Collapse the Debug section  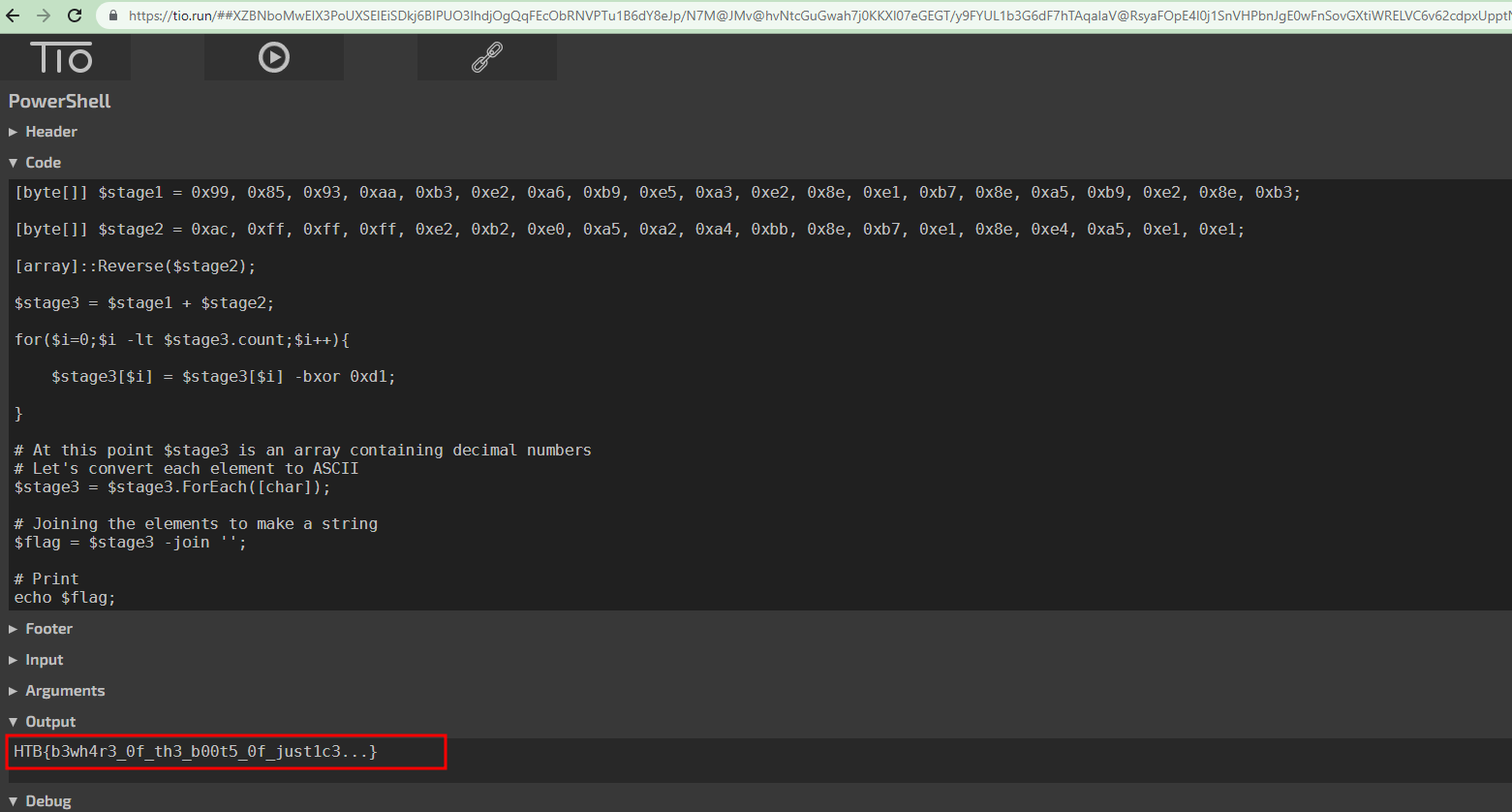point(47,801)
